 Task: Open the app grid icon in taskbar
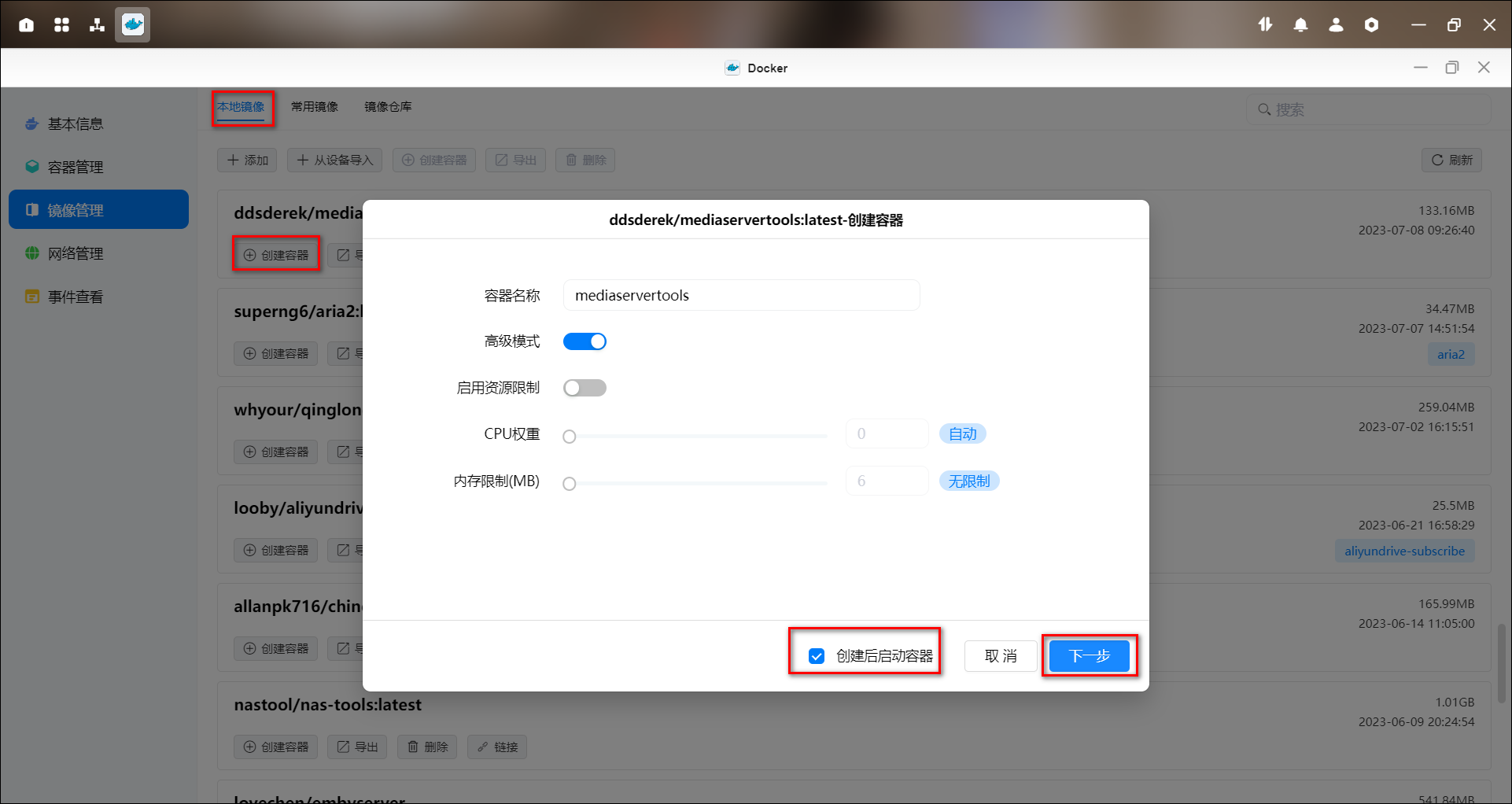pos(61,25)
